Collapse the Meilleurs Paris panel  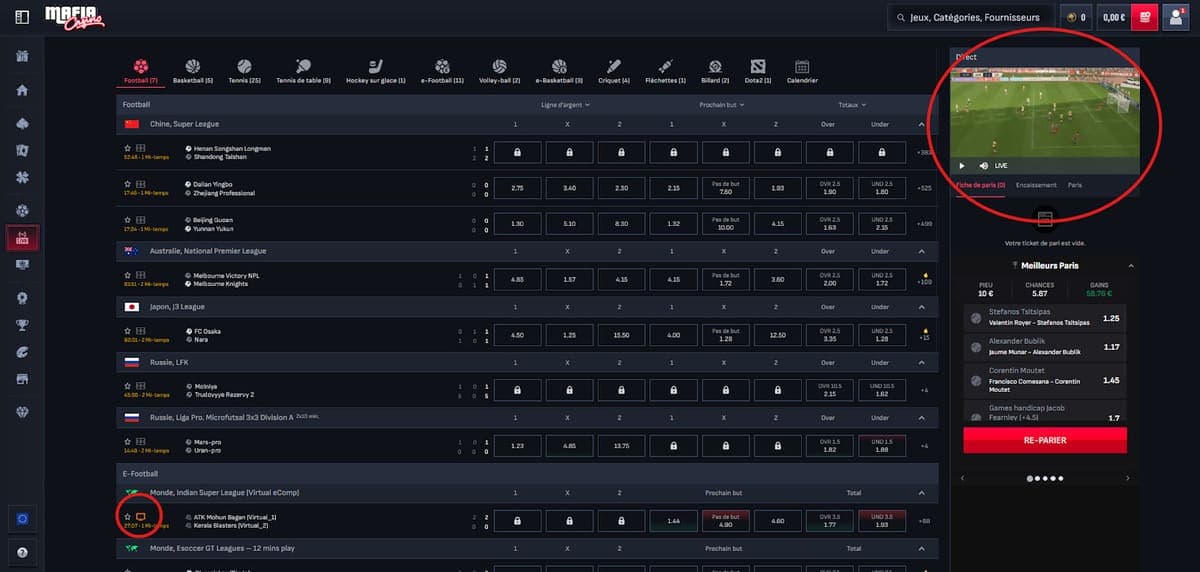1131,265
